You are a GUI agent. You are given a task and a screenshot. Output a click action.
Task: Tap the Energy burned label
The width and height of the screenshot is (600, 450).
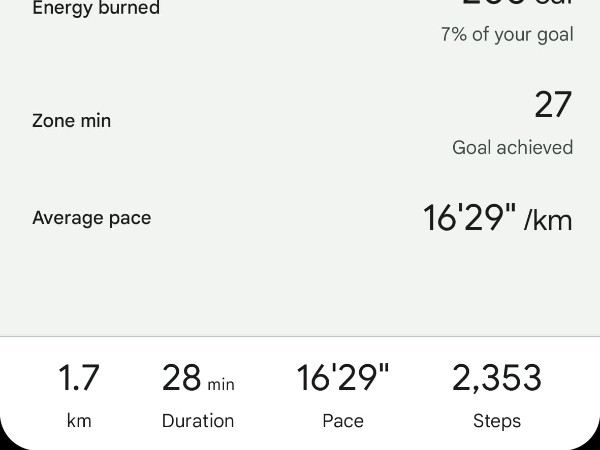pos(96,9)
